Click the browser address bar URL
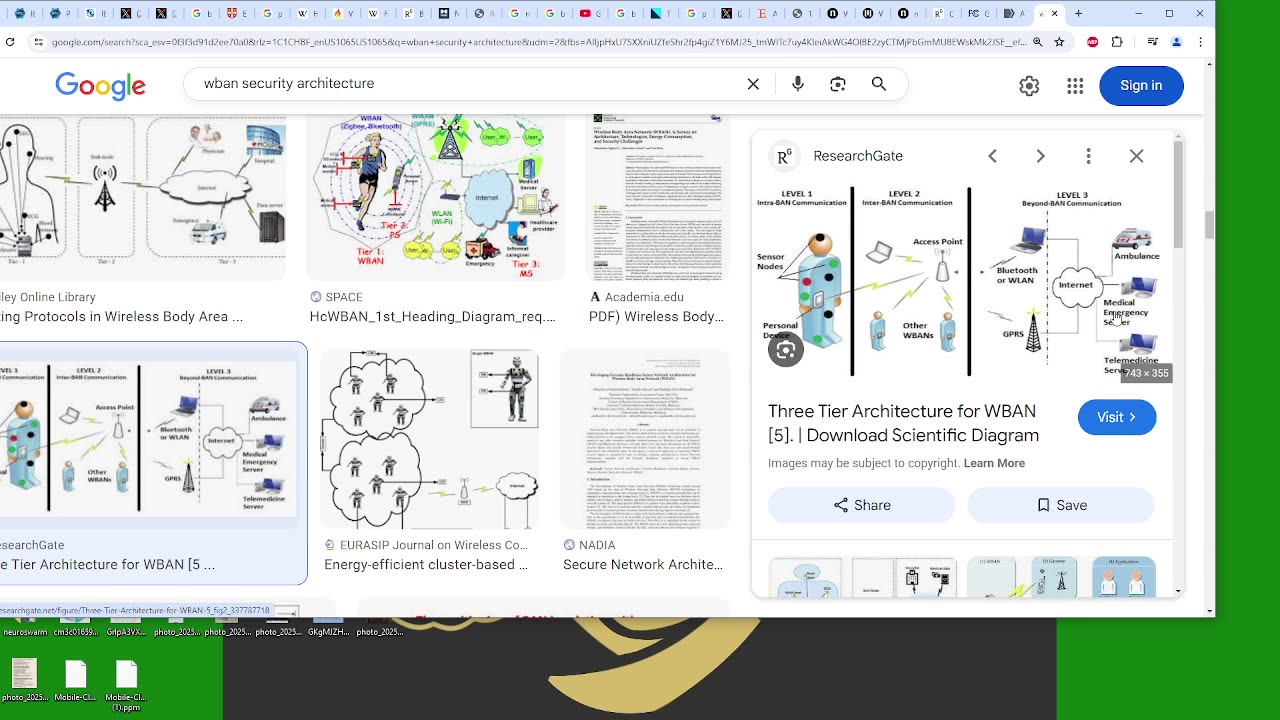This screenshot has height=720, width=1280. coord(538,42)
